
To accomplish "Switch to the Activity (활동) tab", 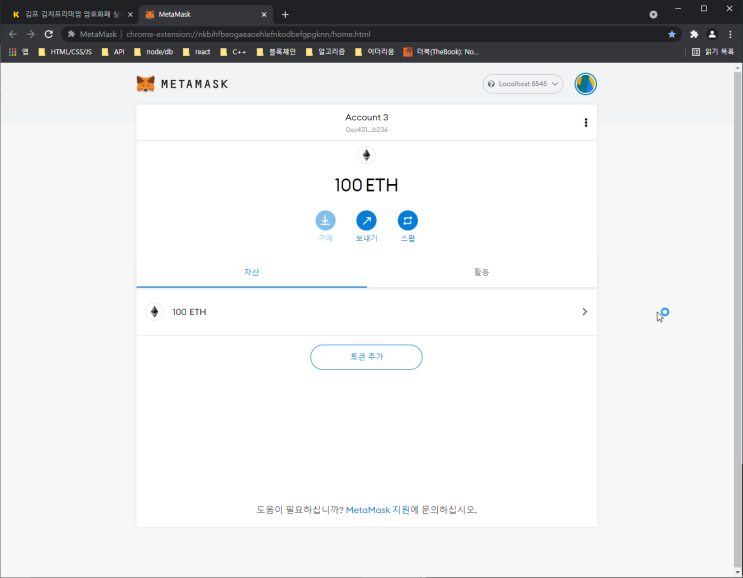I will point(482,272).
